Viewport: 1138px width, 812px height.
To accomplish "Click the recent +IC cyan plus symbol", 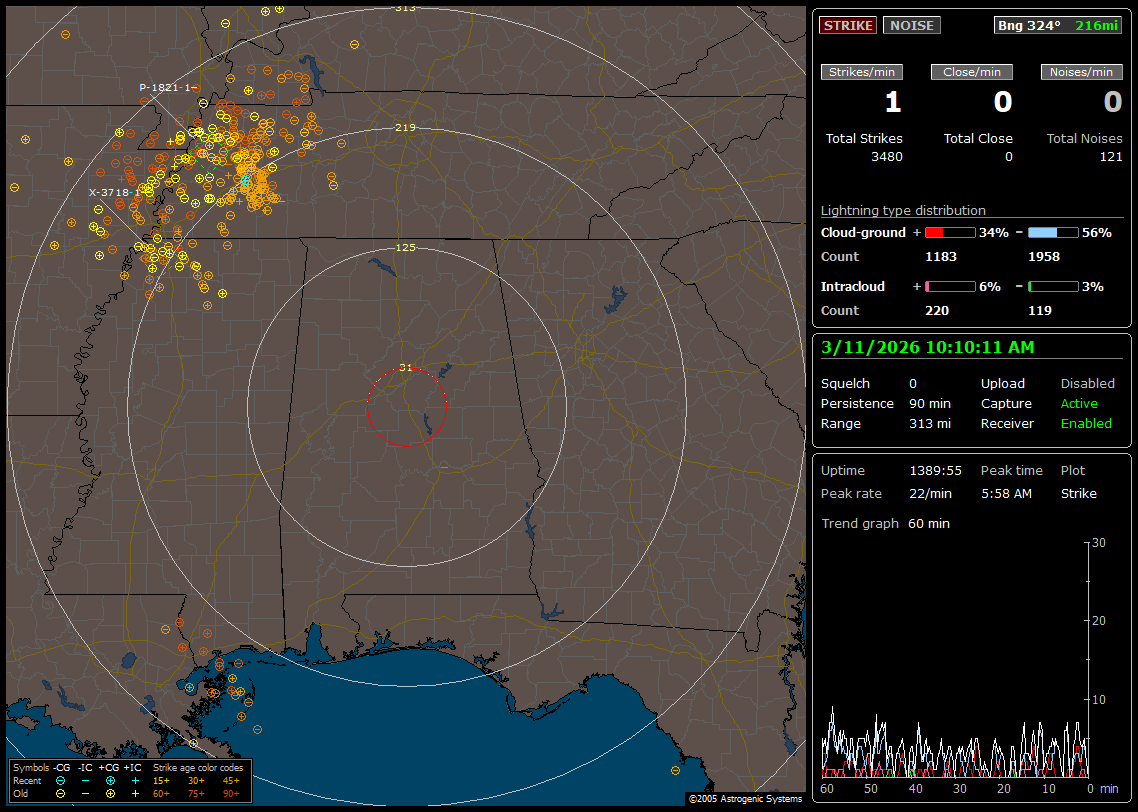I will pyautogui.click(x=135, y=780).
